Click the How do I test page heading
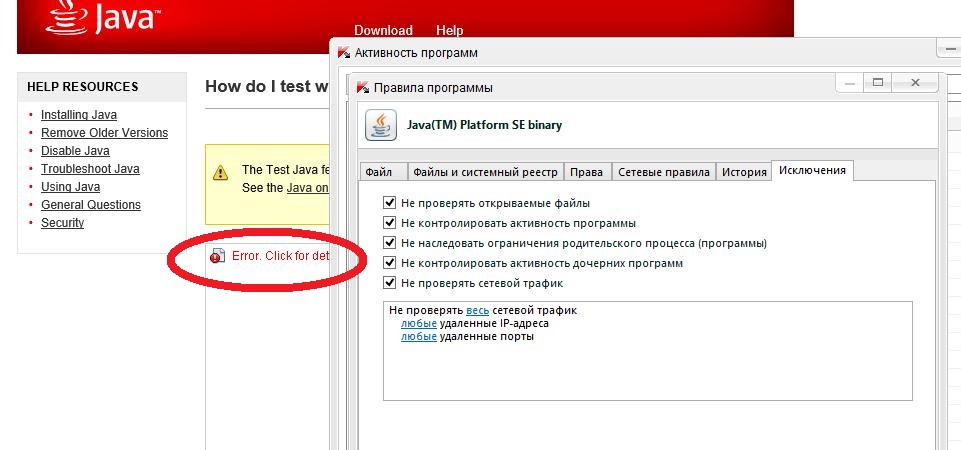The width and height of the screenshot is (961, 450). point(267,86)
